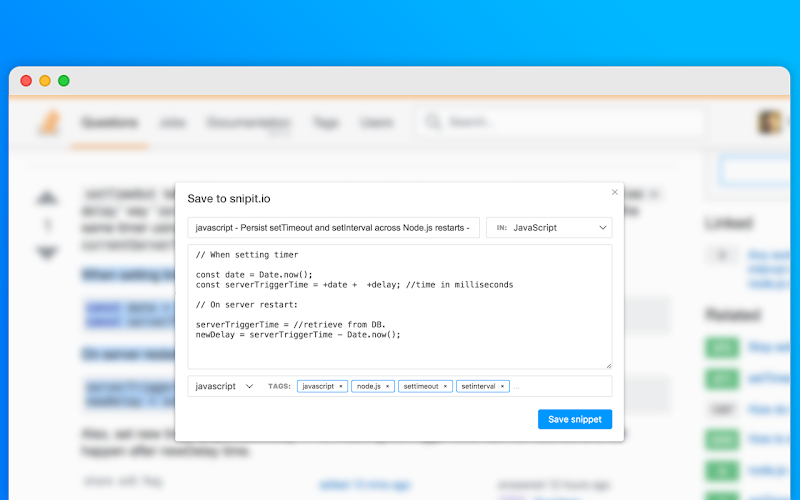Open the Questions tab
The width and height of the screenshot is (800, 500).
click(x=110, y=122)
